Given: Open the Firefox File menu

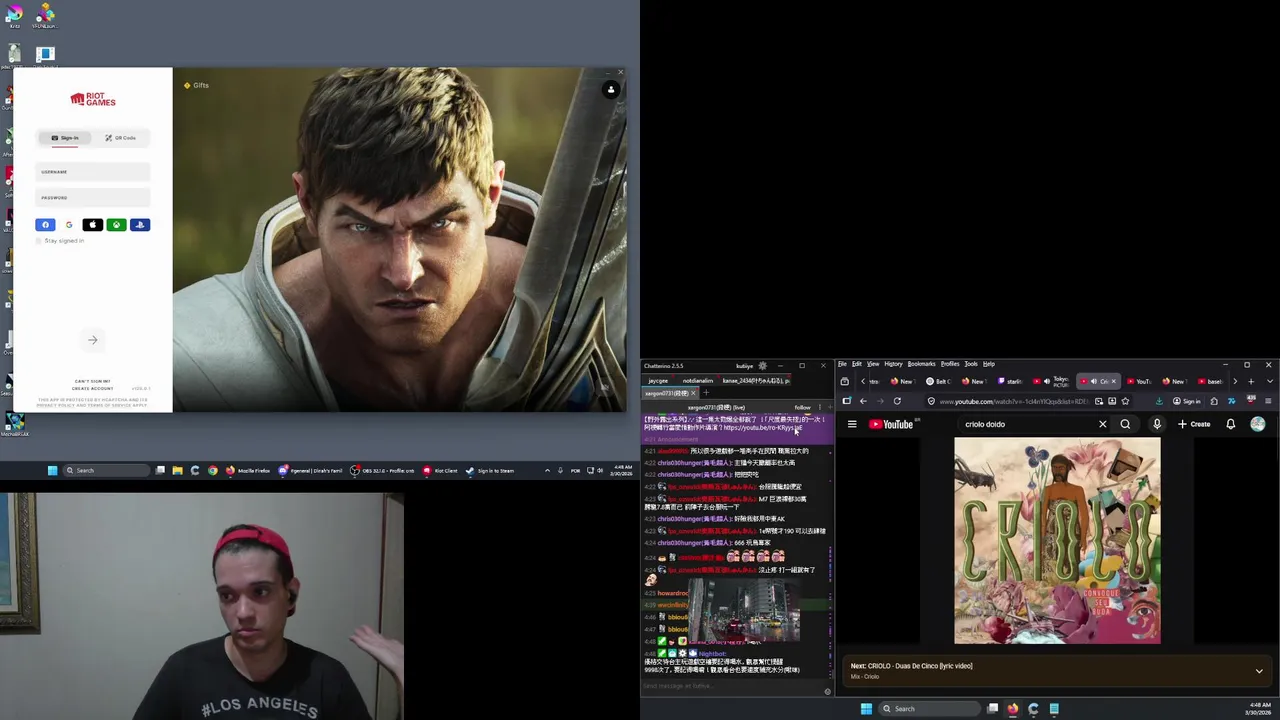Looking at the screenshot, I should pos(842,364).
